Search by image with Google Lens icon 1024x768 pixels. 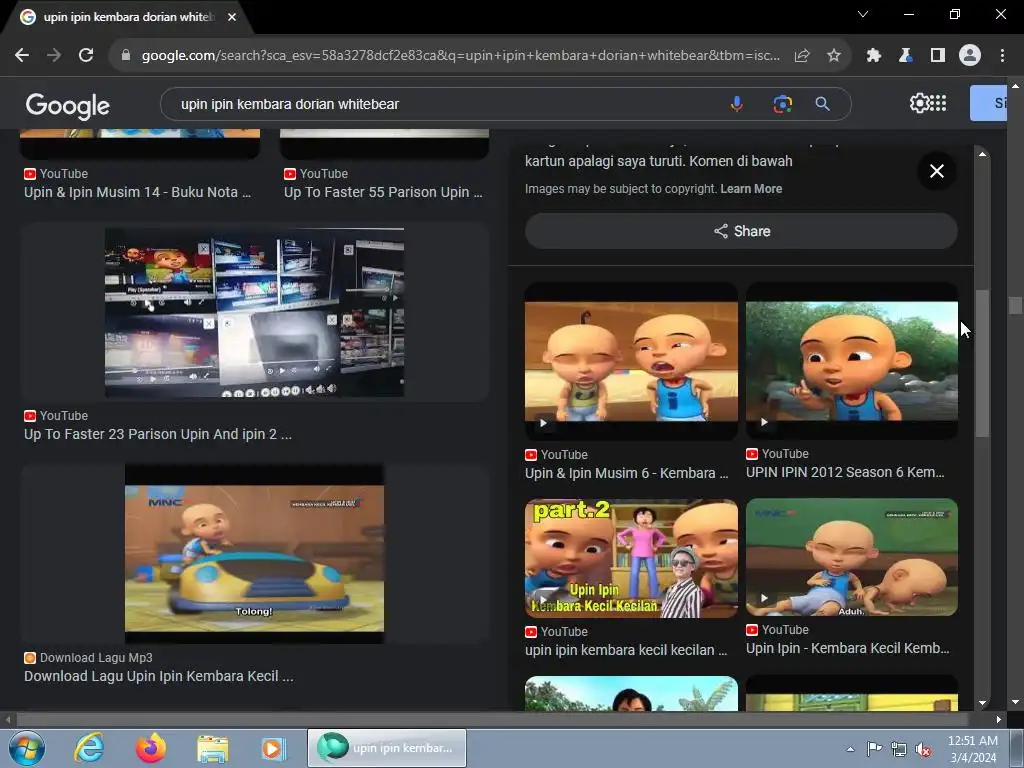(782, 104)
